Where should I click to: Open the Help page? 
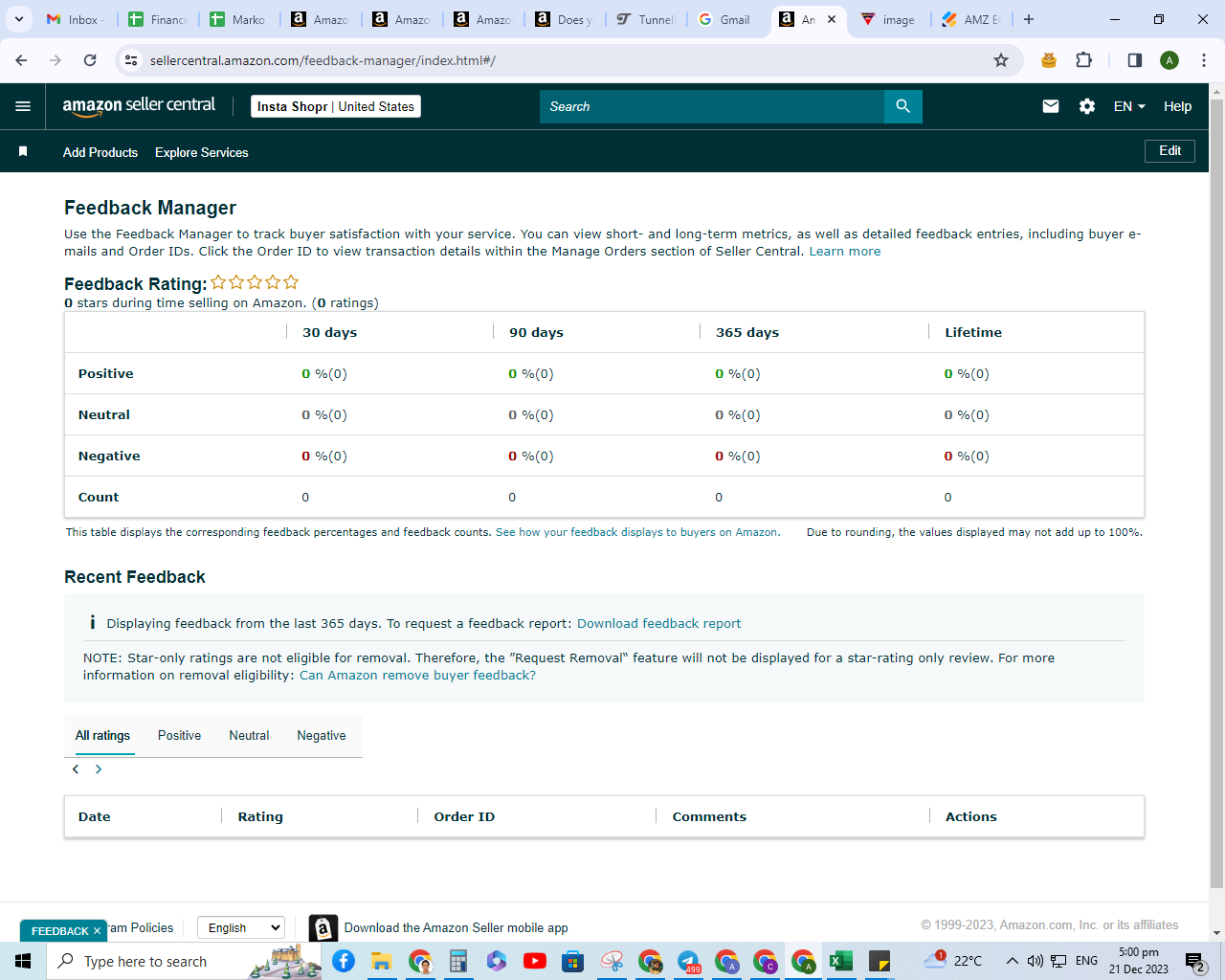[x=1177, y=106]
